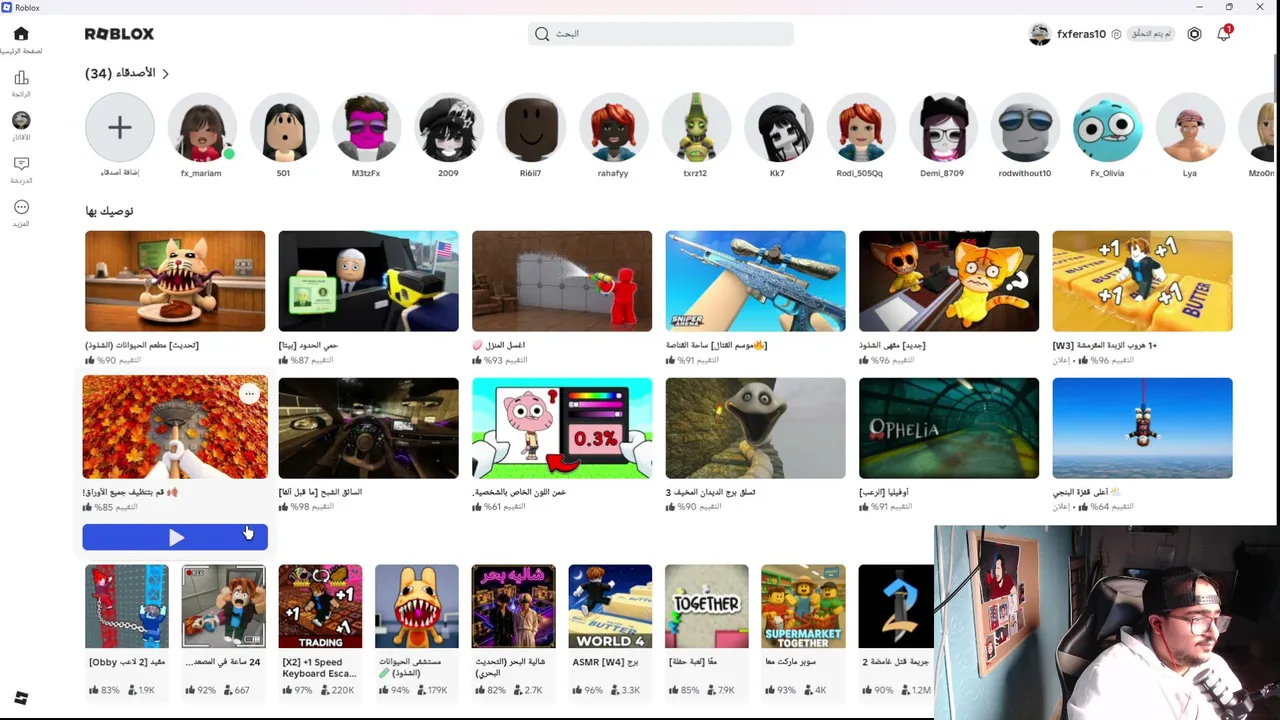Open the Sniper Arena game thumbnail
The image size is (1280, 720).
coord(756,281)
